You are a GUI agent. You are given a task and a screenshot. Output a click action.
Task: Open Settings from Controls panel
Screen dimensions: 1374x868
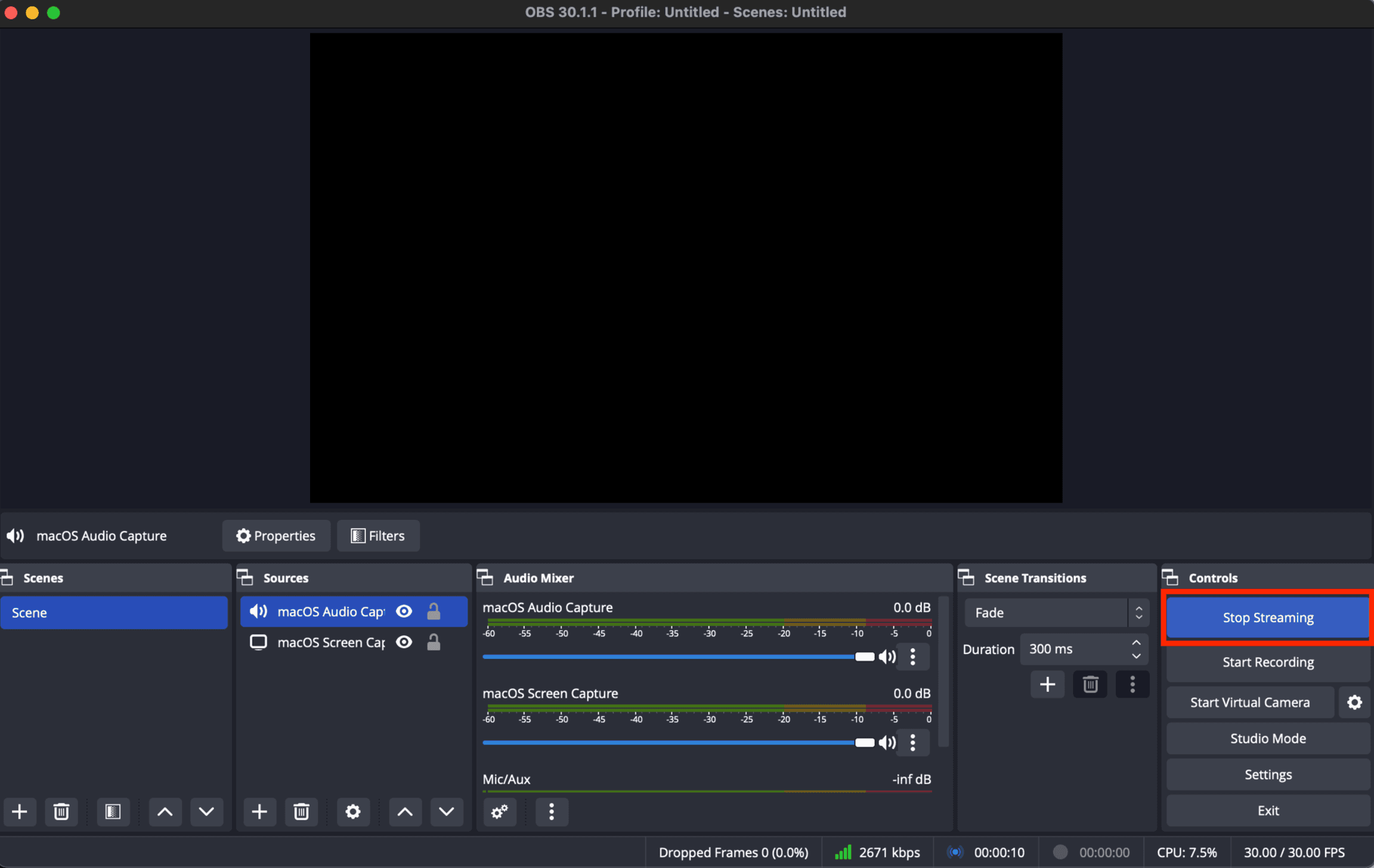coord(1268,774)
